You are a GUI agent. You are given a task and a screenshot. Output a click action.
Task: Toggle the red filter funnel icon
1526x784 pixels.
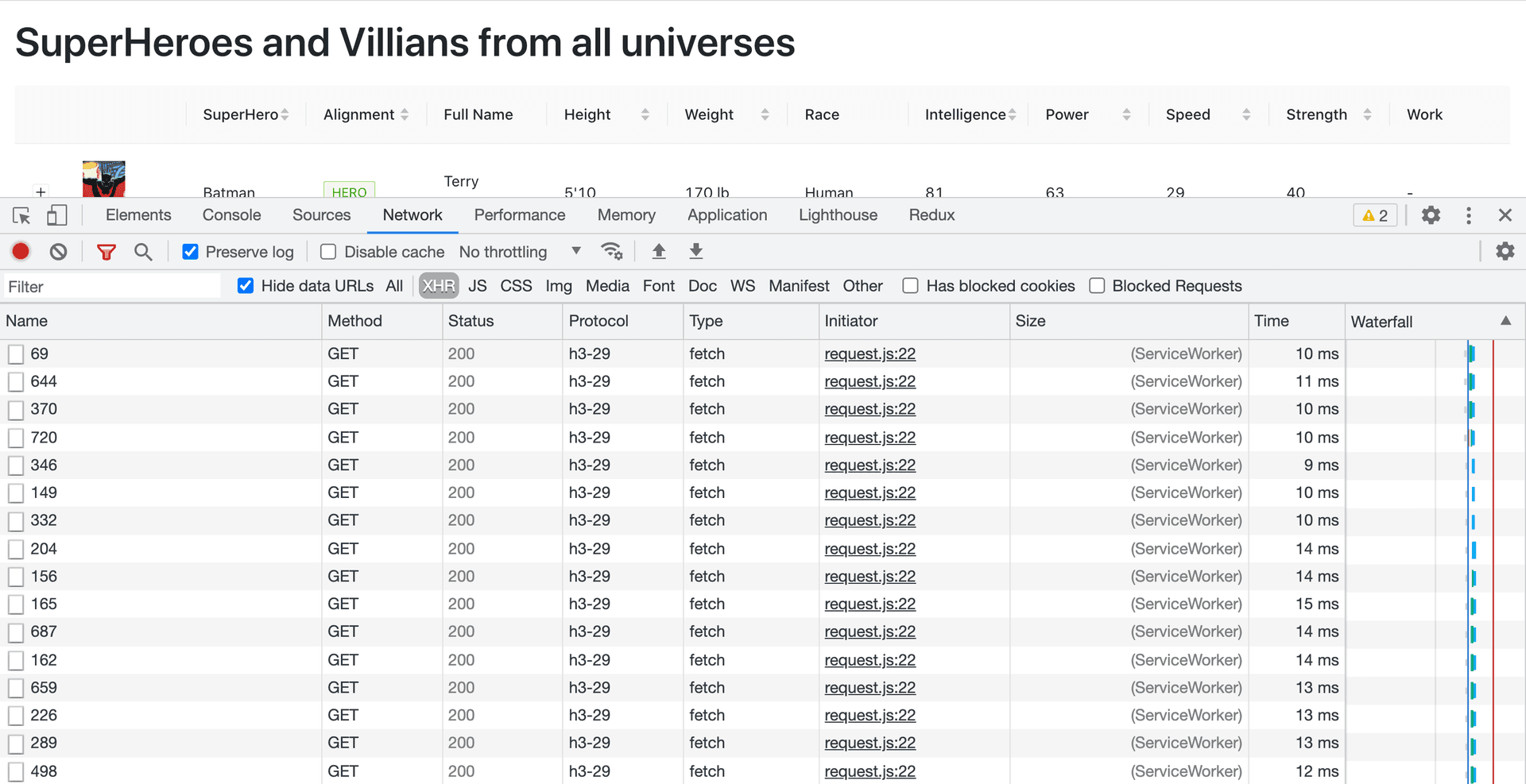[106, 252]
